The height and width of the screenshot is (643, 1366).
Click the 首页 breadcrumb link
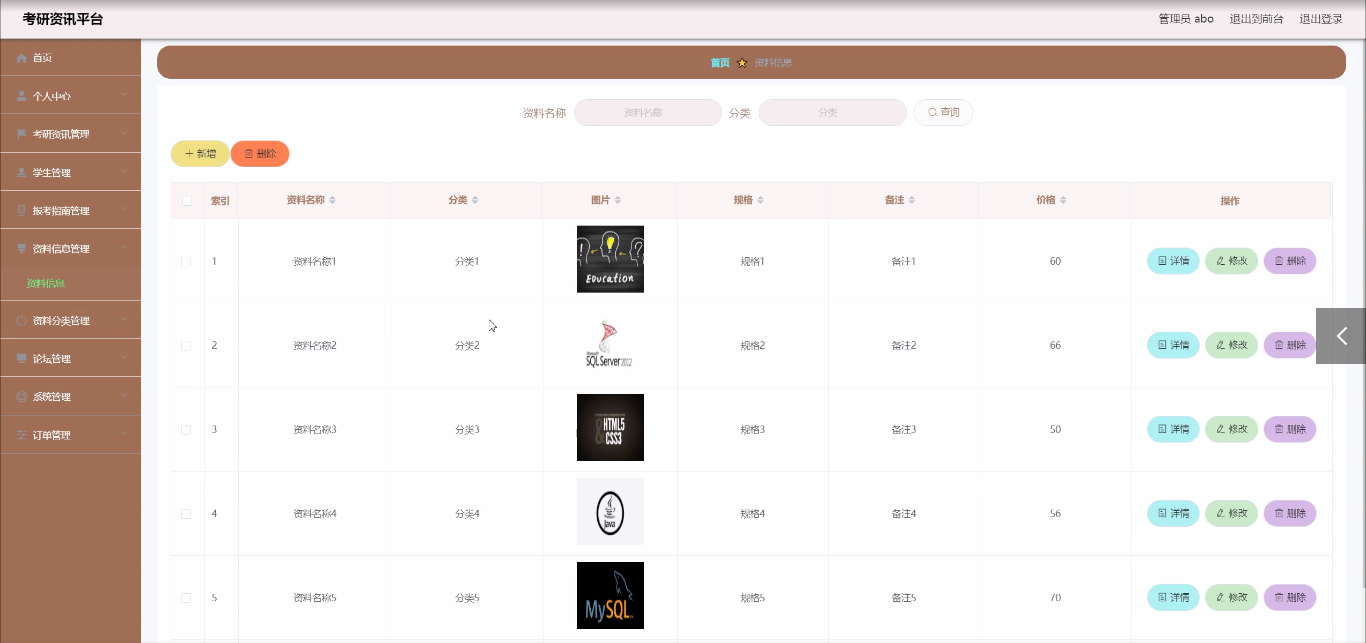720,62
